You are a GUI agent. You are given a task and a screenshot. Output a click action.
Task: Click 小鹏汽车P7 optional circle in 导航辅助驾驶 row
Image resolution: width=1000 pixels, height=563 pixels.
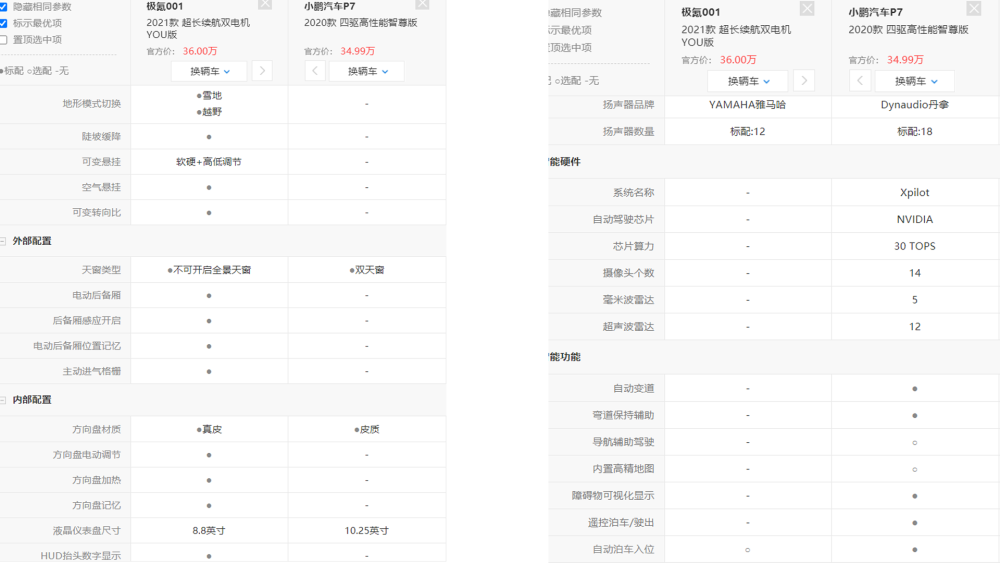click(915, 442)
